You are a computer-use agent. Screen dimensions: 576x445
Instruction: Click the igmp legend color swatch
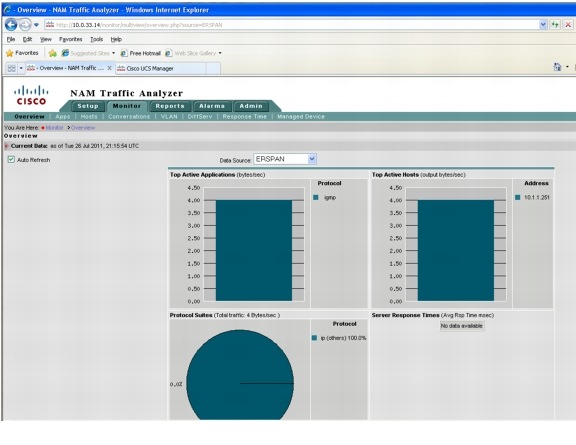coord(316,198)
